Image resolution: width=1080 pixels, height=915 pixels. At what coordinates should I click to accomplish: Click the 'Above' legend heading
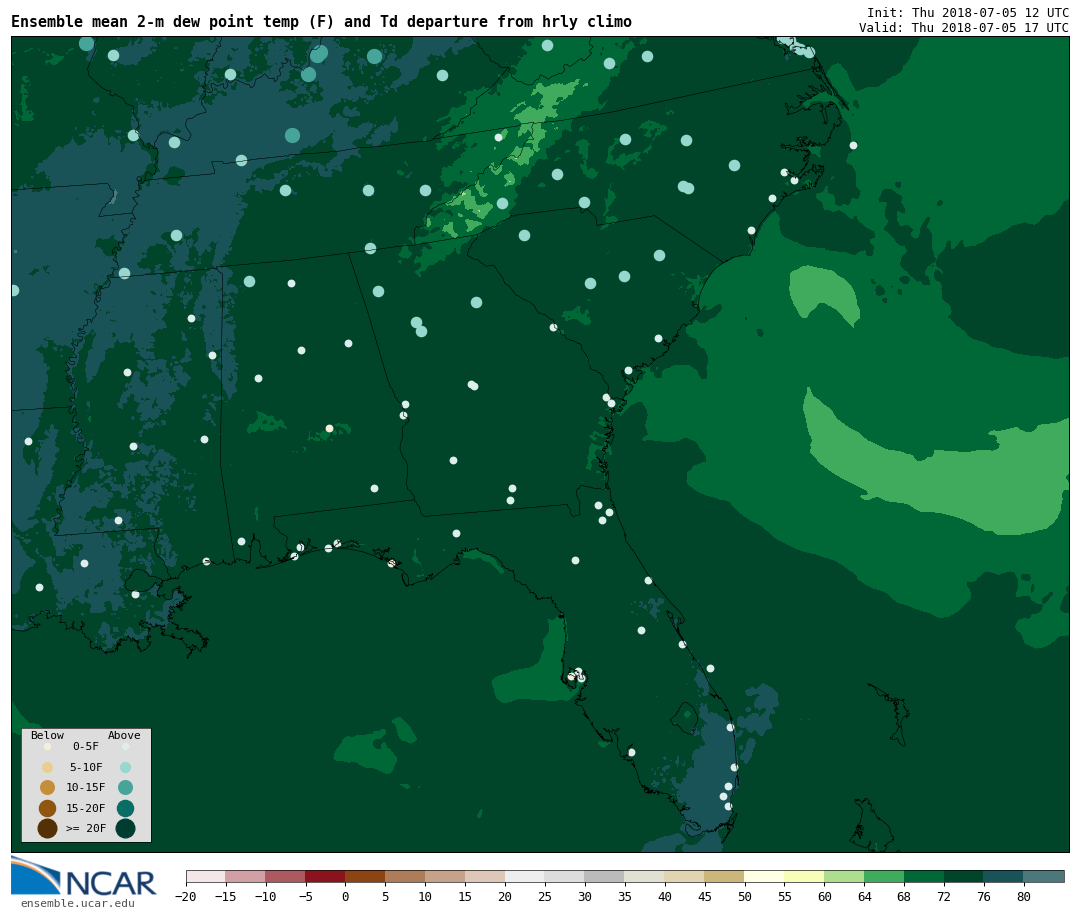(x=124, y=735)
